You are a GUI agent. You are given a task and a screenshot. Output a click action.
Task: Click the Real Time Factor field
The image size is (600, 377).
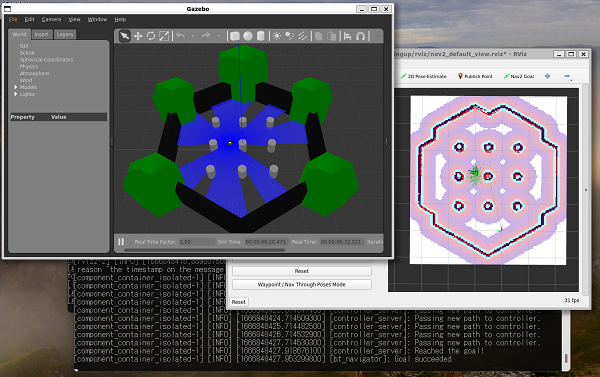[197, 242]
